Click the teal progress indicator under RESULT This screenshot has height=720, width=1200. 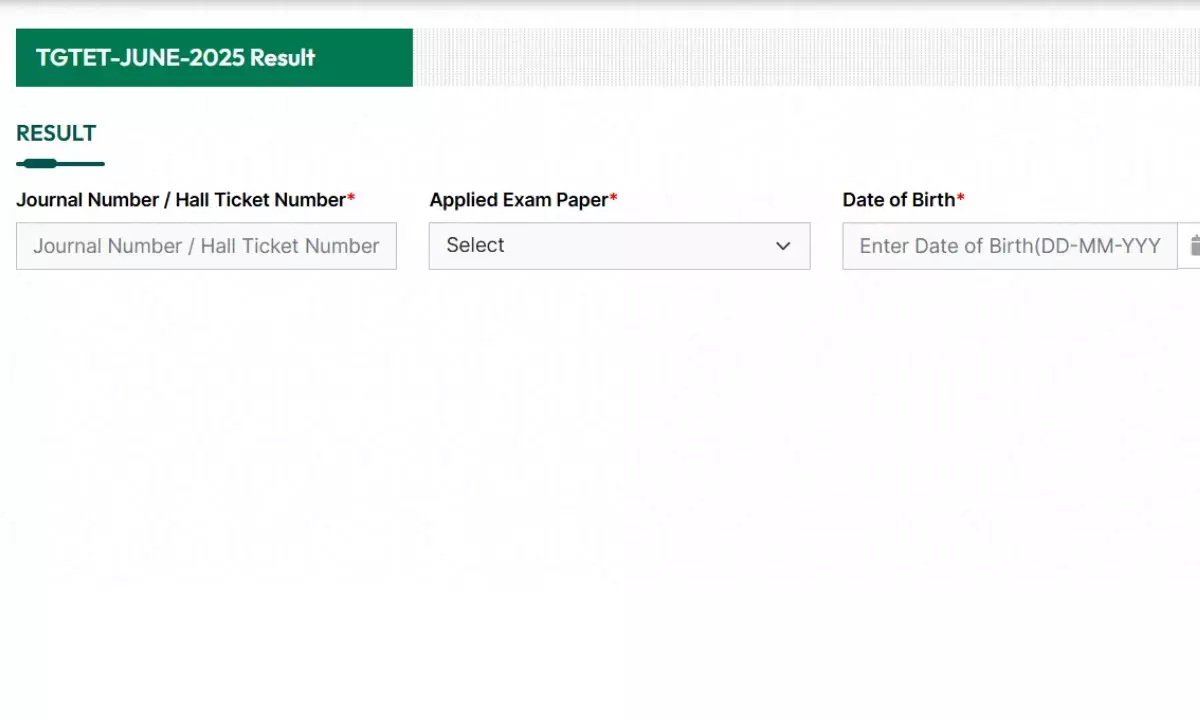60,163
